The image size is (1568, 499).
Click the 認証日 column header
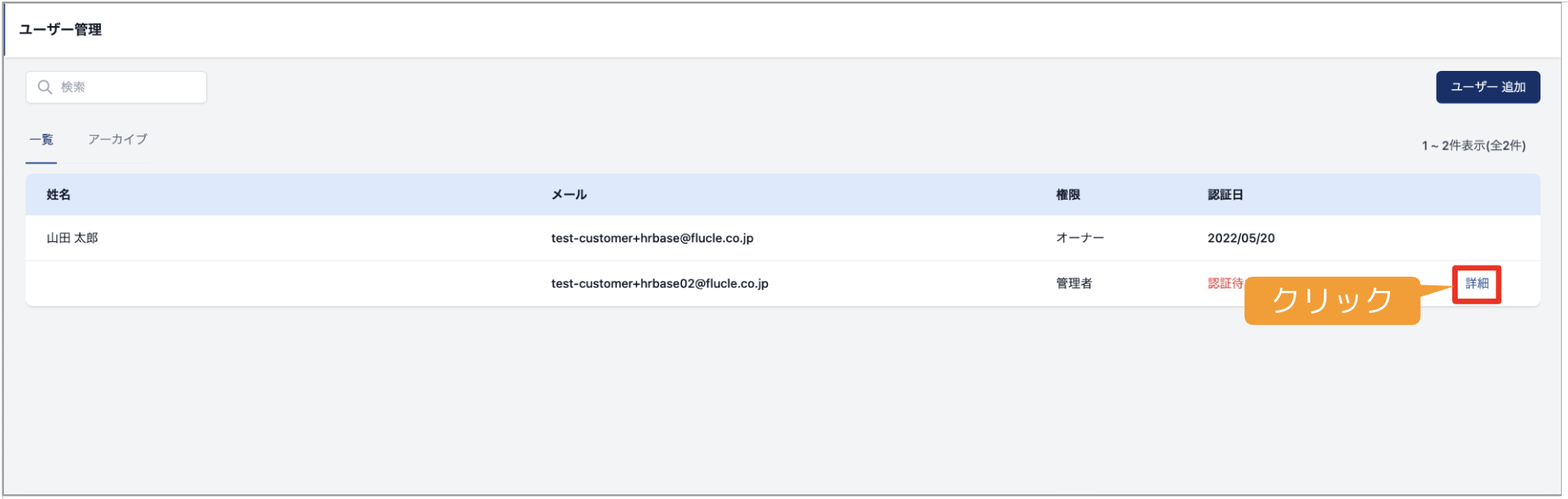[x=1225, y=195]
